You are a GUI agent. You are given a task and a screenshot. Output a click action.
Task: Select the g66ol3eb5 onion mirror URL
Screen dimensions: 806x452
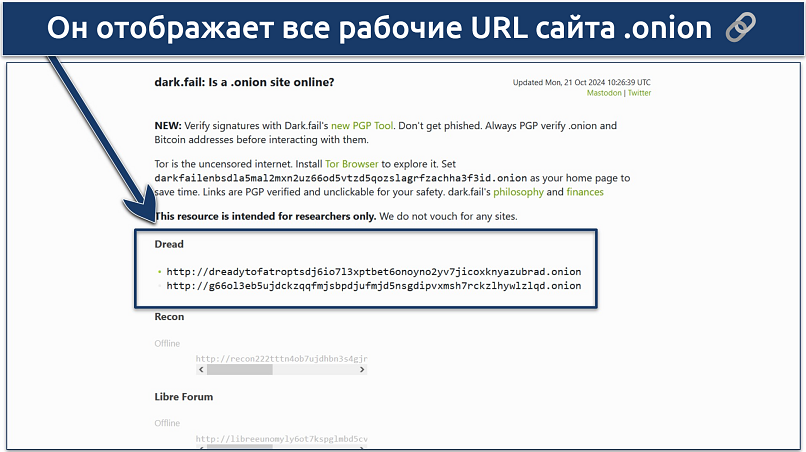[x=373, y=286]
